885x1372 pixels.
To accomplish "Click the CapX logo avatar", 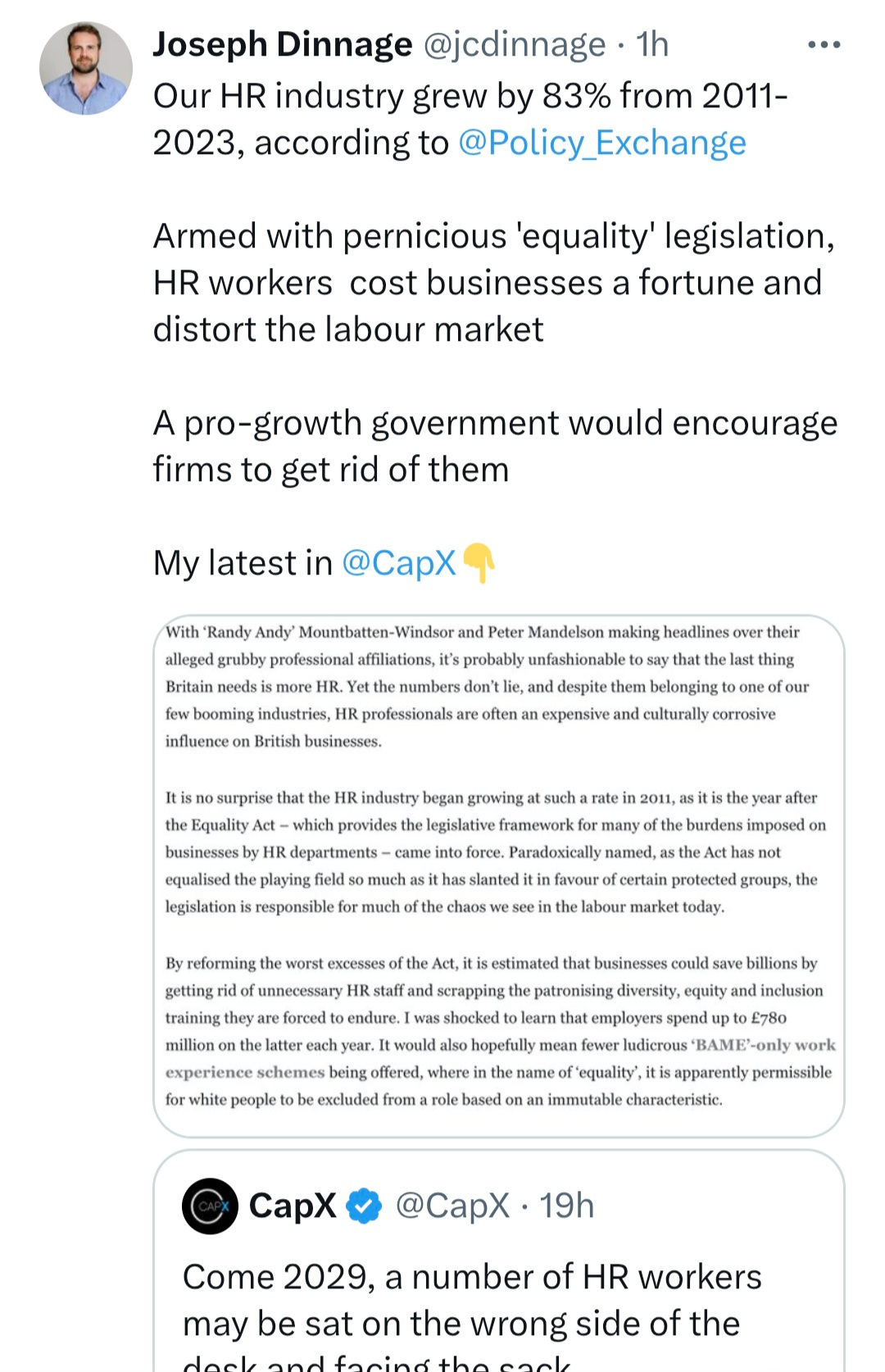I will [210, 1206].
